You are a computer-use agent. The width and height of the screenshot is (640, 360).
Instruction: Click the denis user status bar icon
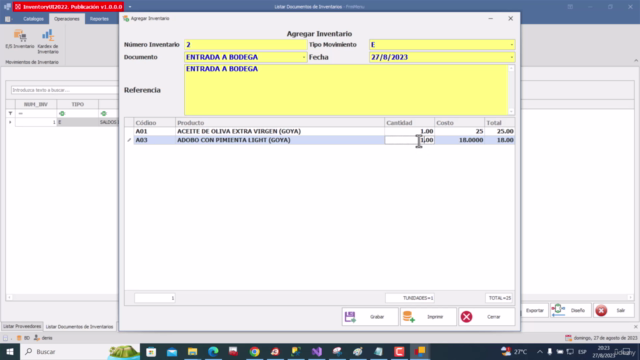tap(37, 338)
